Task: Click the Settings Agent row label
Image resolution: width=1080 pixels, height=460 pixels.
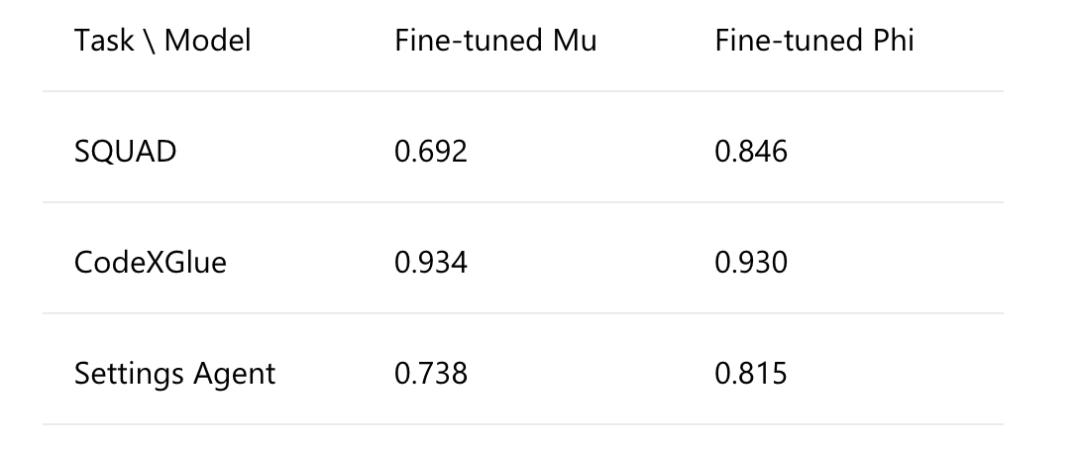Action: tap(174, 374)
